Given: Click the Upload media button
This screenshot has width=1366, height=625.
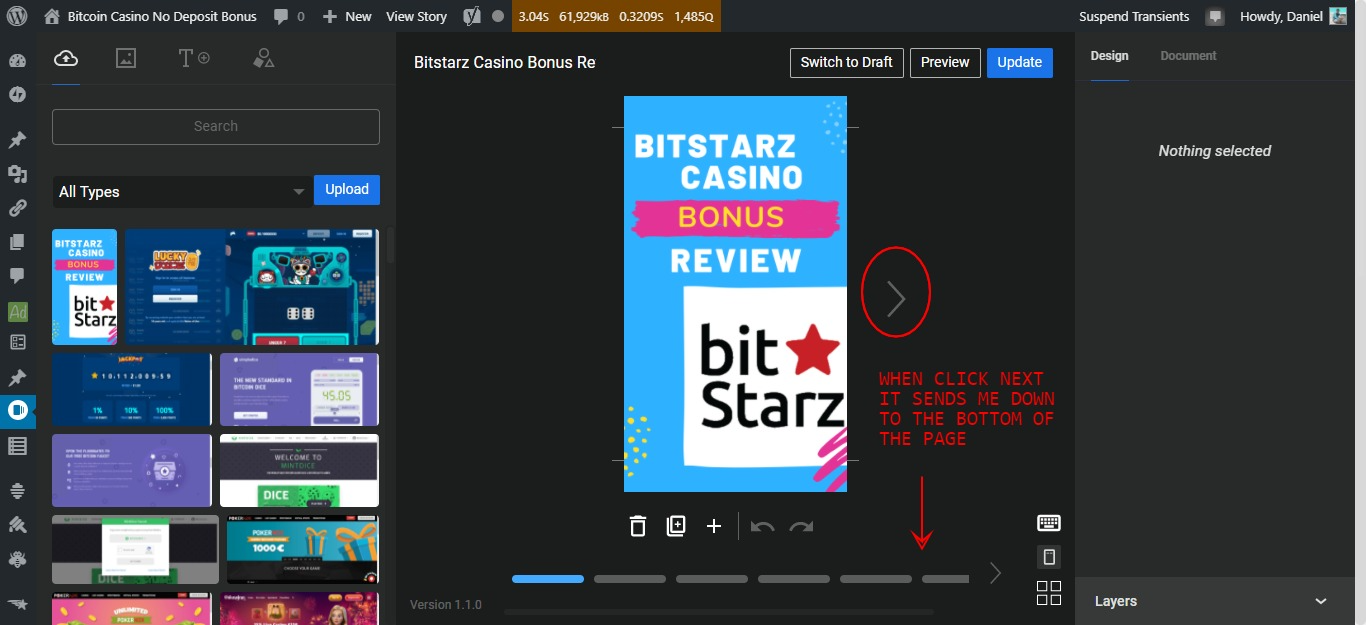Looking at the screenshot, I should click(x=347, y=189).
